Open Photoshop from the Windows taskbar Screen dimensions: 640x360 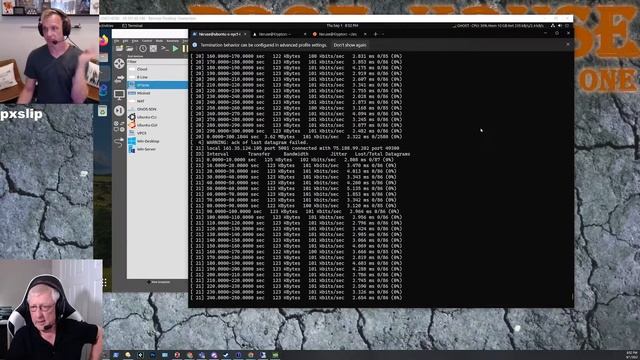[152, 355]
